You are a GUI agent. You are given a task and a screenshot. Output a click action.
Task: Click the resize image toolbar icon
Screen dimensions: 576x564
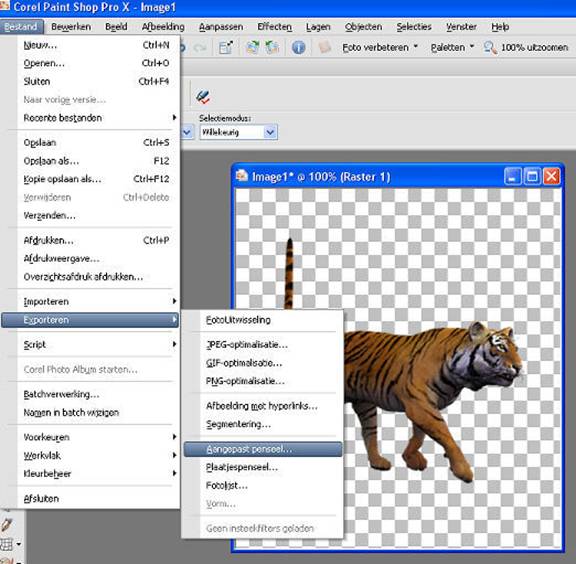226,47
